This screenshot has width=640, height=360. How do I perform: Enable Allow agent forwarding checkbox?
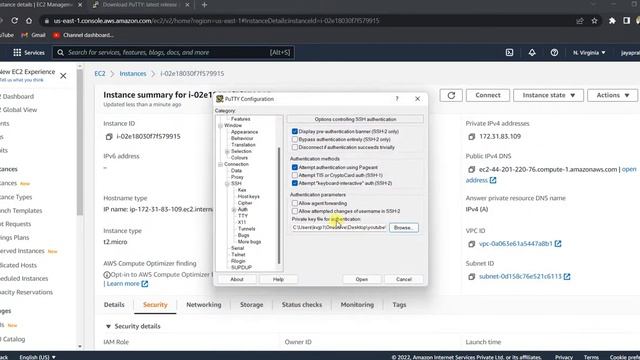click(295, 203)
